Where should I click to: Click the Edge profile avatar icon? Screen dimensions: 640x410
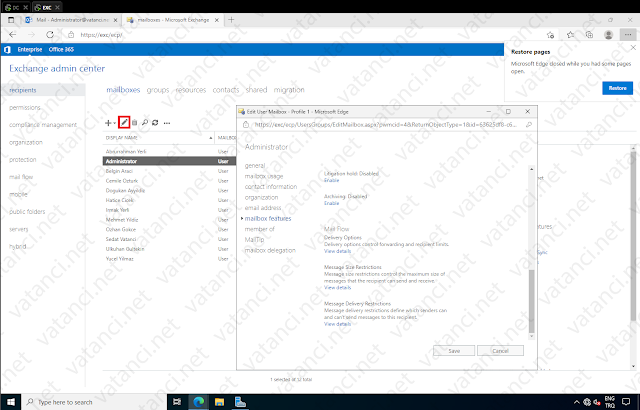(x=609, y=35)
